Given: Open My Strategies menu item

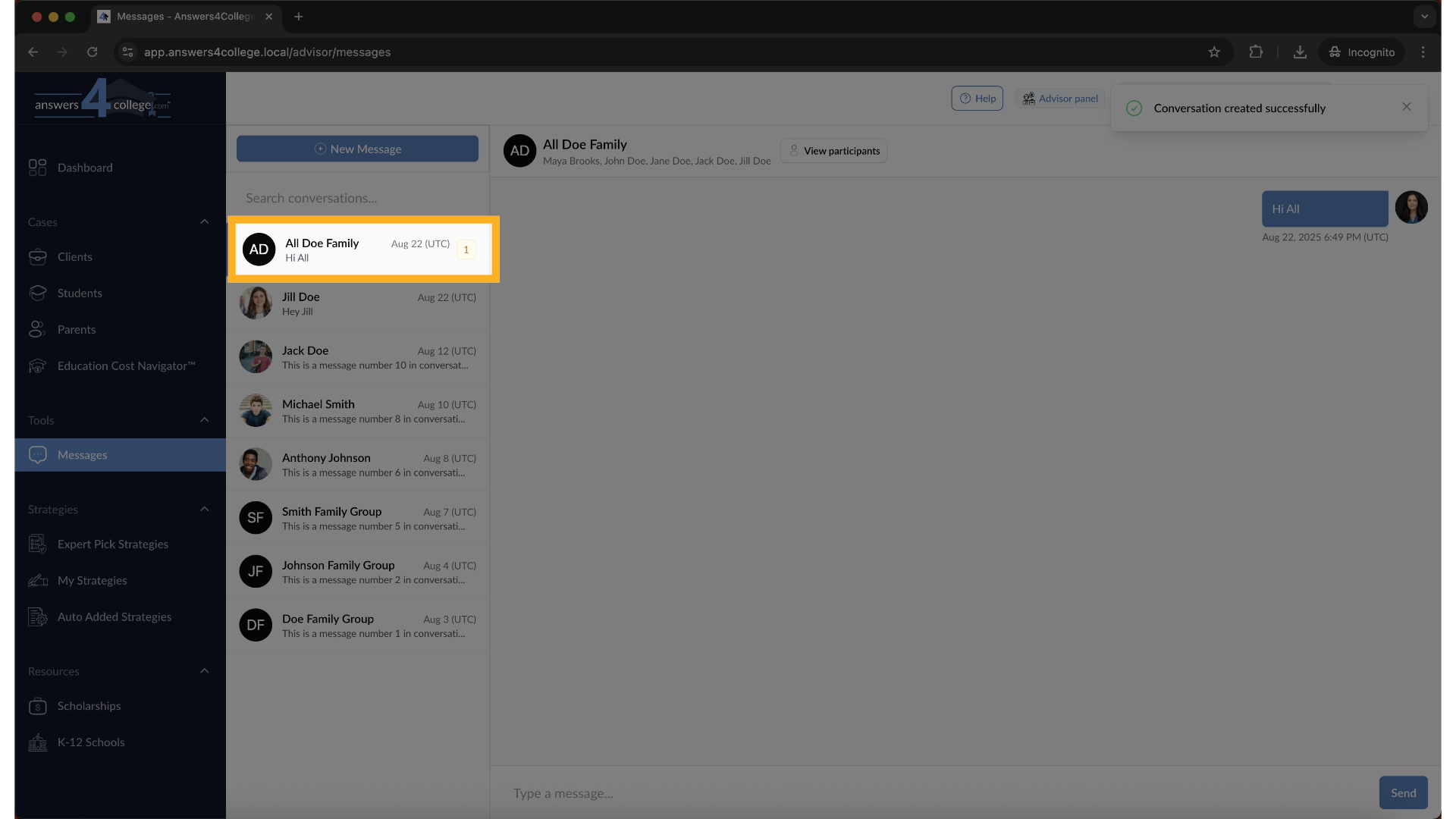Looking at the screenshot, I should click(92, 581).
